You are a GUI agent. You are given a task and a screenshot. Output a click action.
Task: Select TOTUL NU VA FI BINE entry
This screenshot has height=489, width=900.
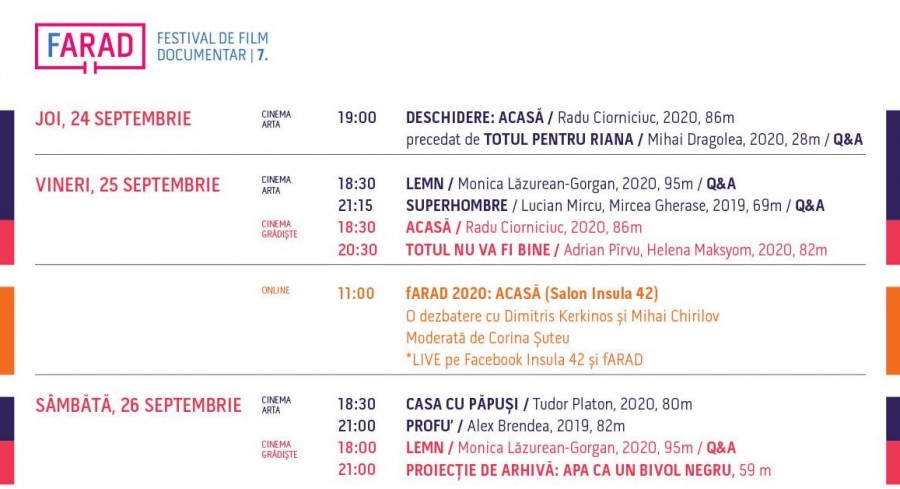616,250
